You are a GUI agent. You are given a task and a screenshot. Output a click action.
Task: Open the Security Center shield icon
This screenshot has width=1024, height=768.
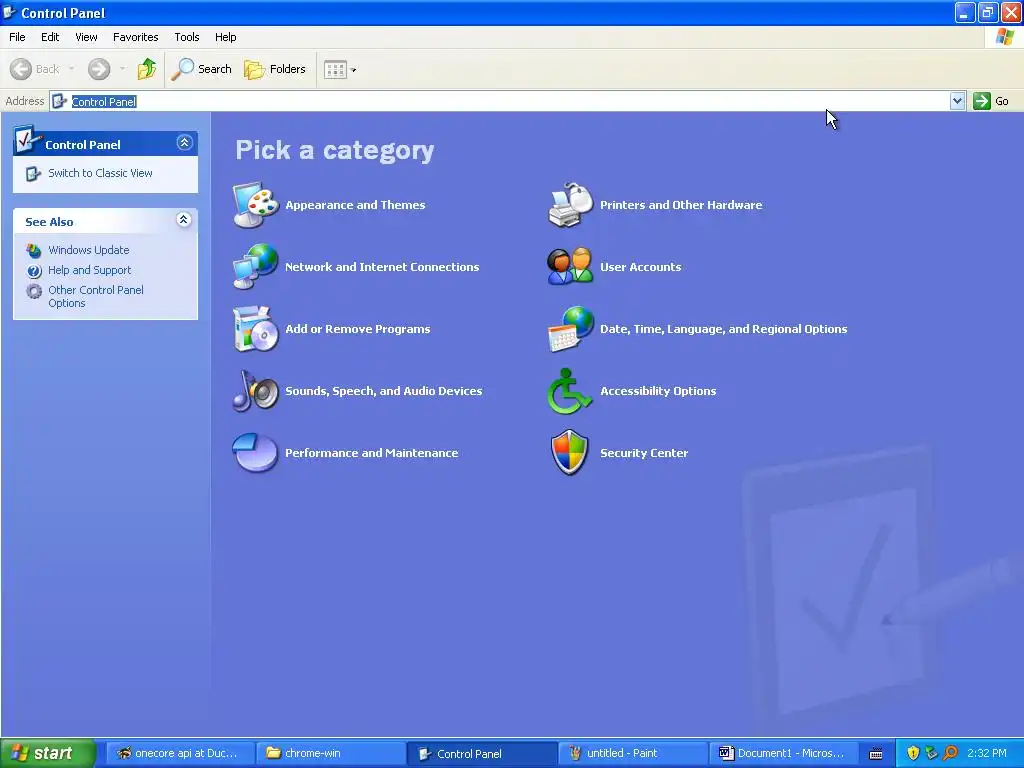[x=570, y=453]
